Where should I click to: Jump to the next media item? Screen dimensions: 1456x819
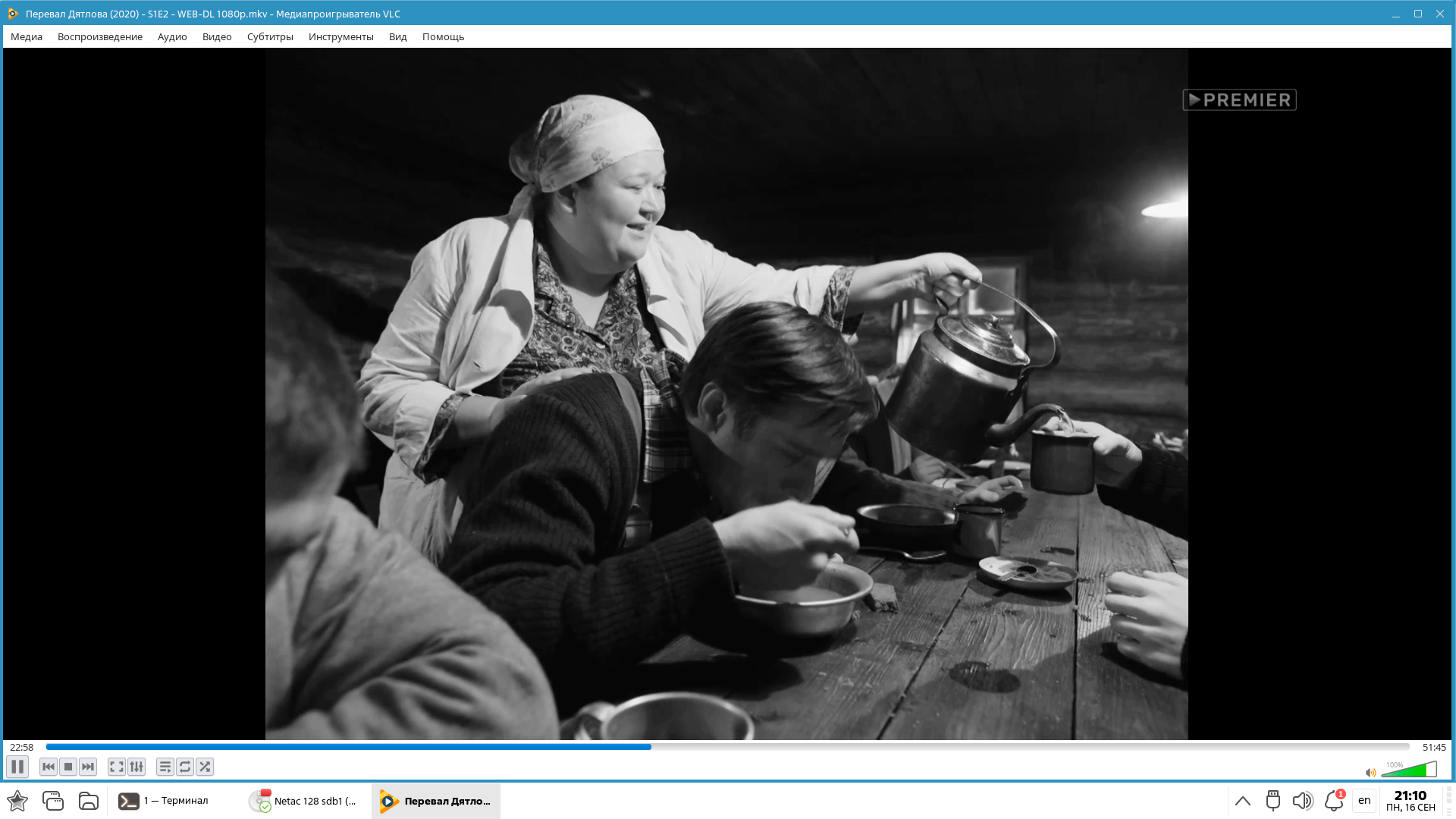88,767
